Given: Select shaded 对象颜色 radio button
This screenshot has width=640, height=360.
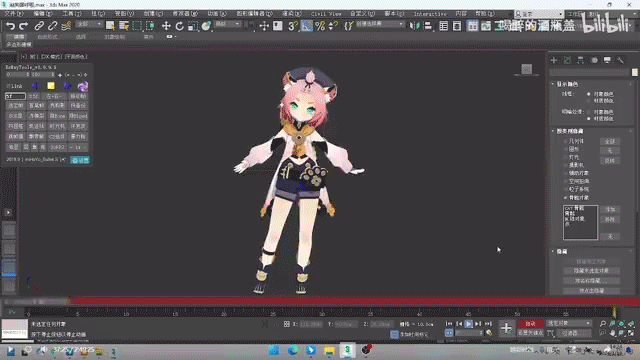Looking at the screenshot, I should (x=589, y=112).
